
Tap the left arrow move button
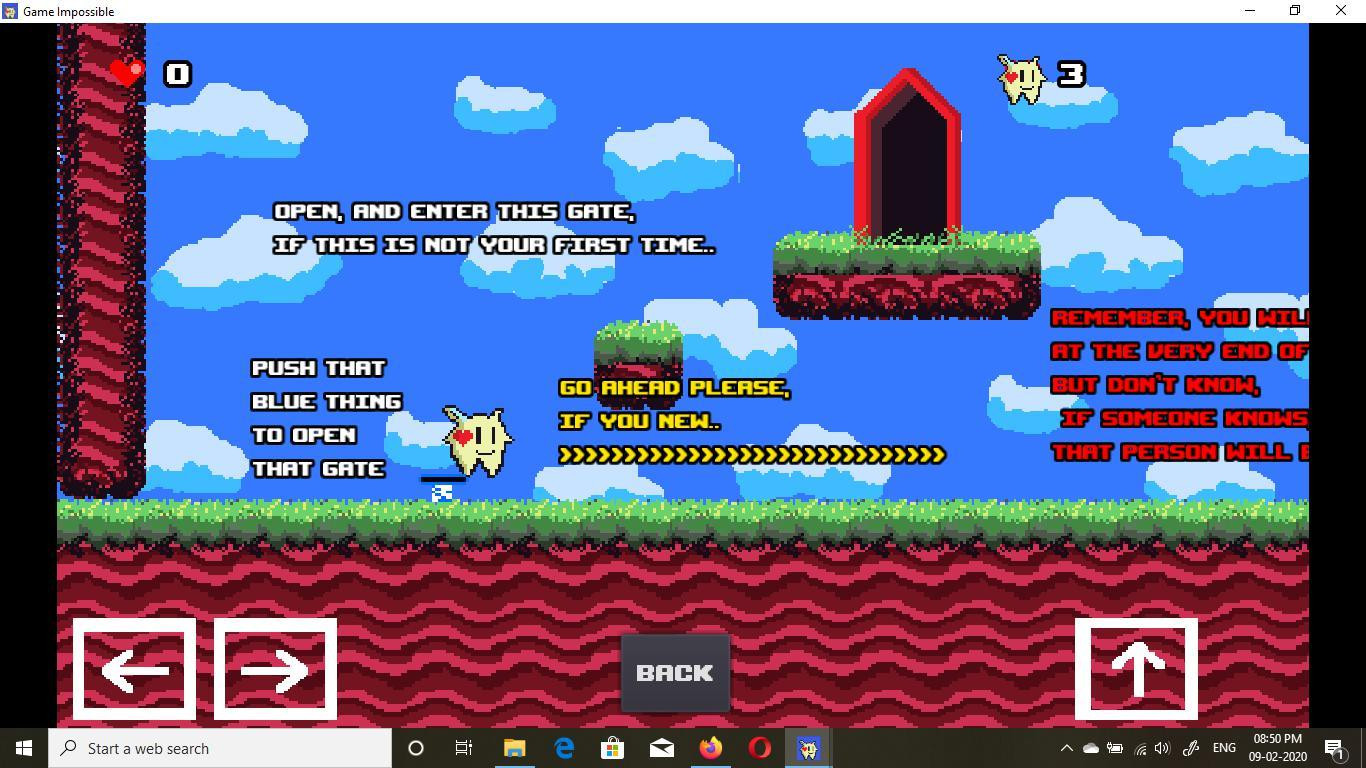pyautogui.click(x=134, y=669)
